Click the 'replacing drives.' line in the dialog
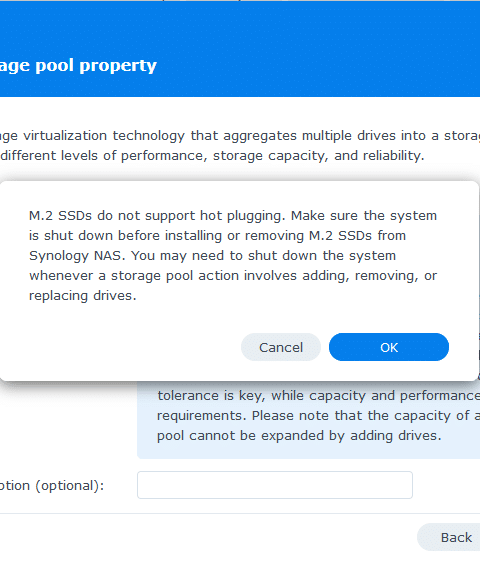The height and width of the screenshot is (561, 480). [83, 296]
